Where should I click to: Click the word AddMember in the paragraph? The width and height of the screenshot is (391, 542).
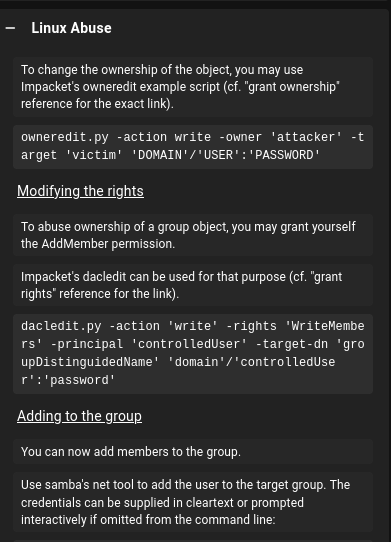point(75,244)
